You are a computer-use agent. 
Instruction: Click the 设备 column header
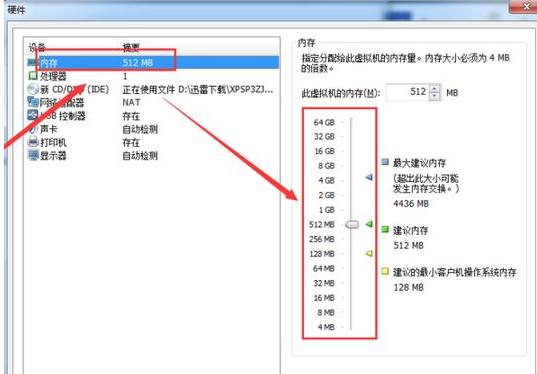[x=37, y=48]
